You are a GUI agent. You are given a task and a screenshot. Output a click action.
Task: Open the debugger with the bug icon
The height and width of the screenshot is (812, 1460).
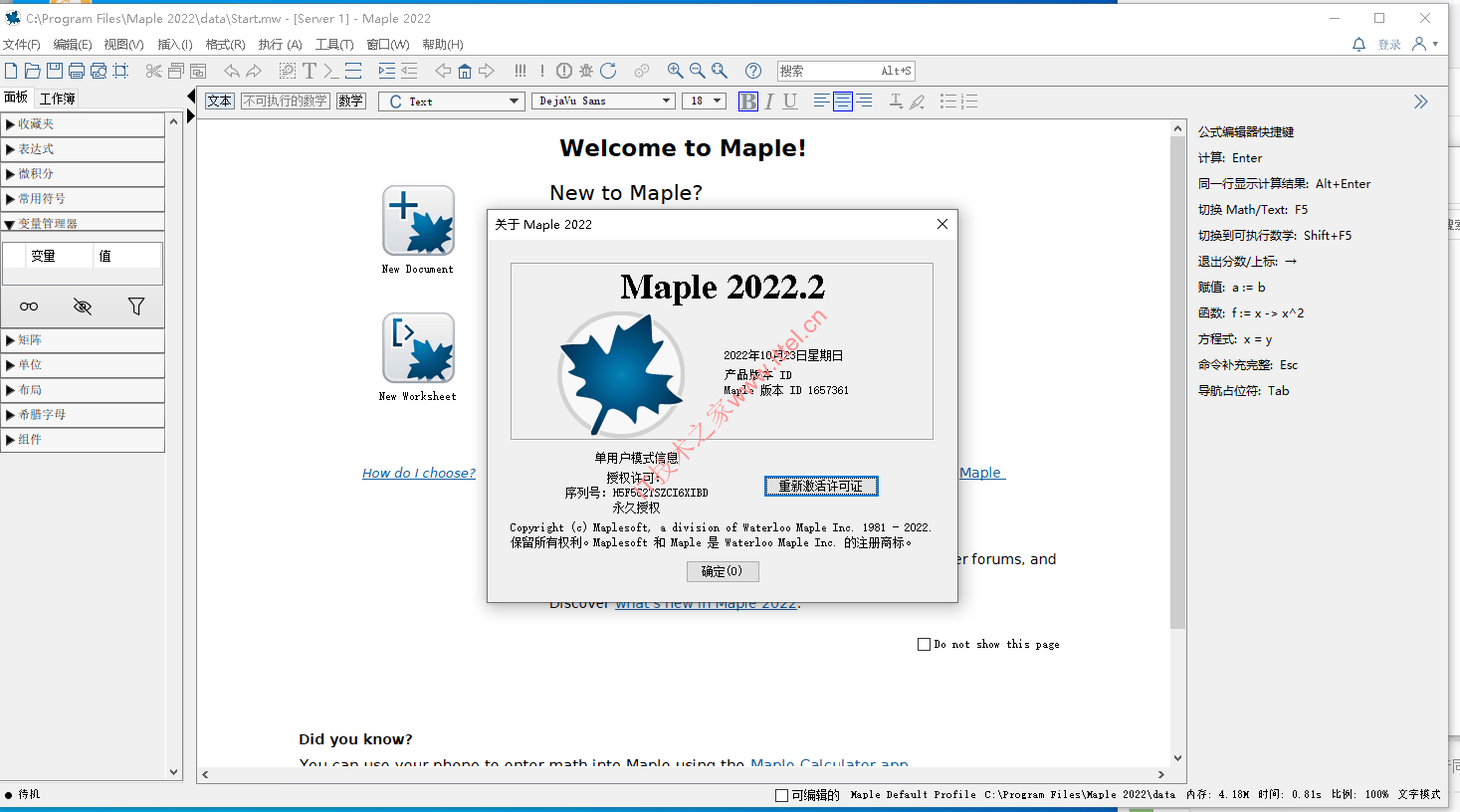click(x=586, y=71)
